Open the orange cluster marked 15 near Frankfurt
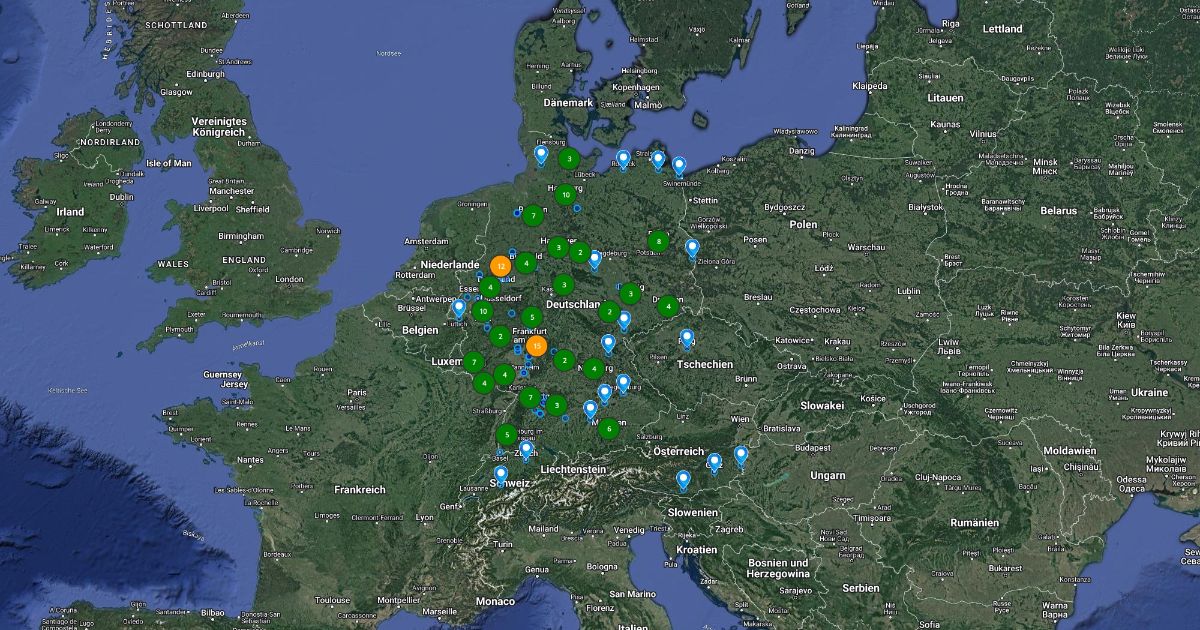Screen dimensions: 1200x630 [537, 347]
